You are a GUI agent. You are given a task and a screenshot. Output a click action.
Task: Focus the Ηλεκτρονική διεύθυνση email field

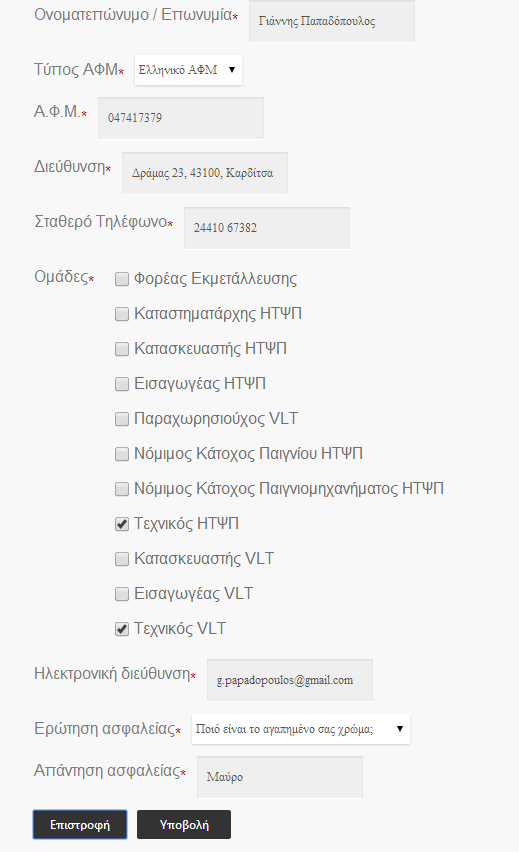(x=290, y=680)
